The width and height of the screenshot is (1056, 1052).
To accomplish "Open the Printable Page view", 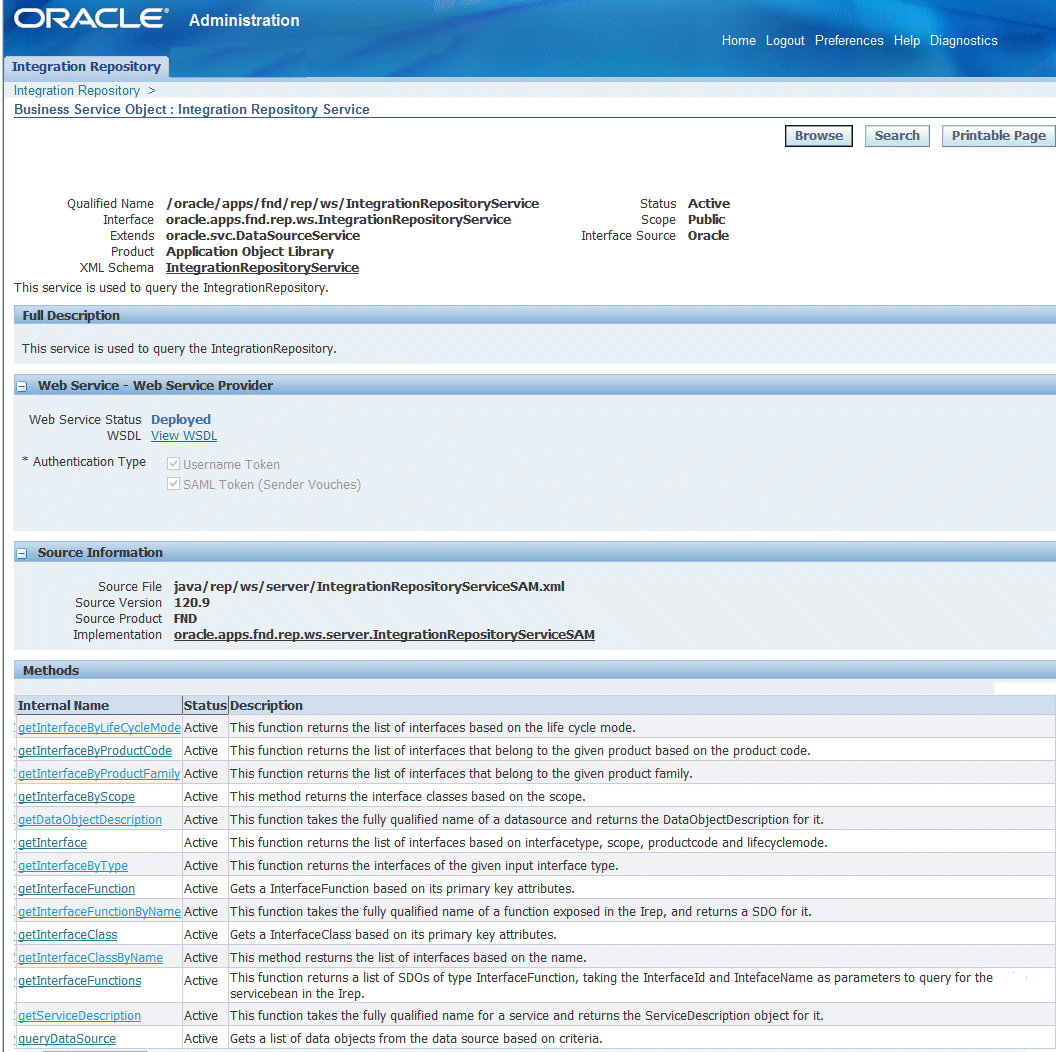I will click(998, 135).
